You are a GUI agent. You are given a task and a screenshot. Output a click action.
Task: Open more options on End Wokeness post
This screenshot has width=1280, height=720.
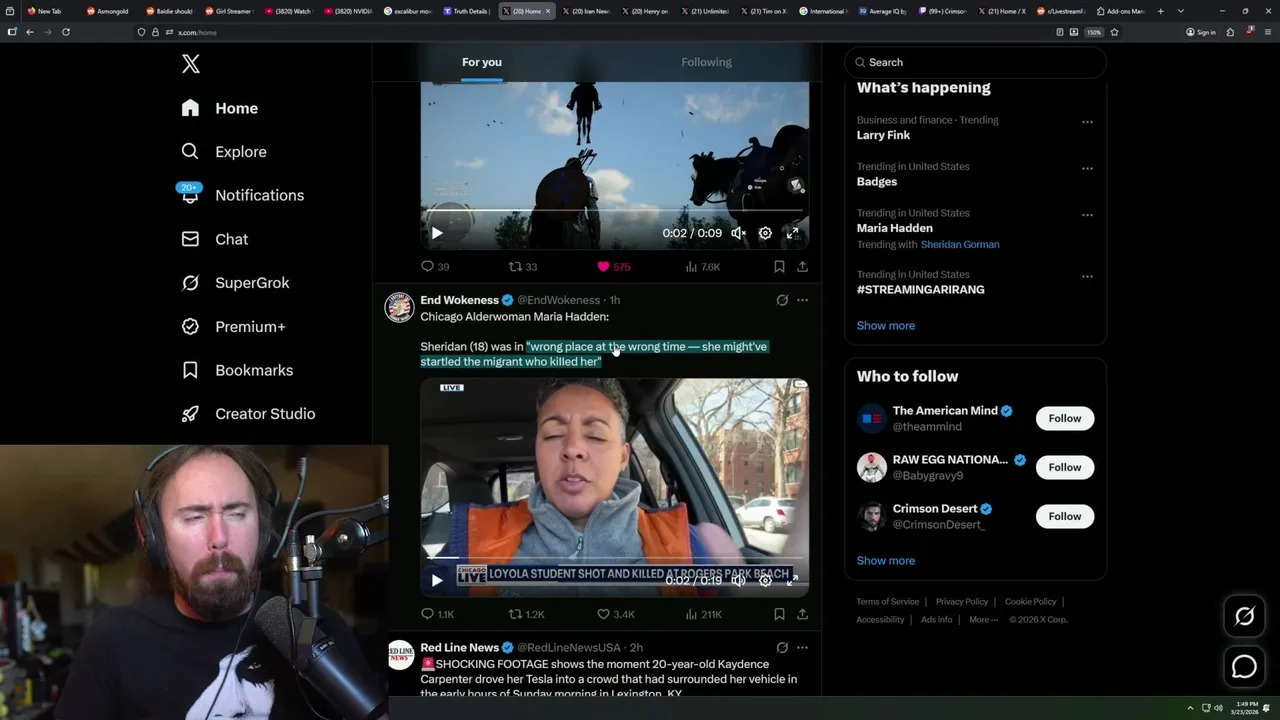802,300
